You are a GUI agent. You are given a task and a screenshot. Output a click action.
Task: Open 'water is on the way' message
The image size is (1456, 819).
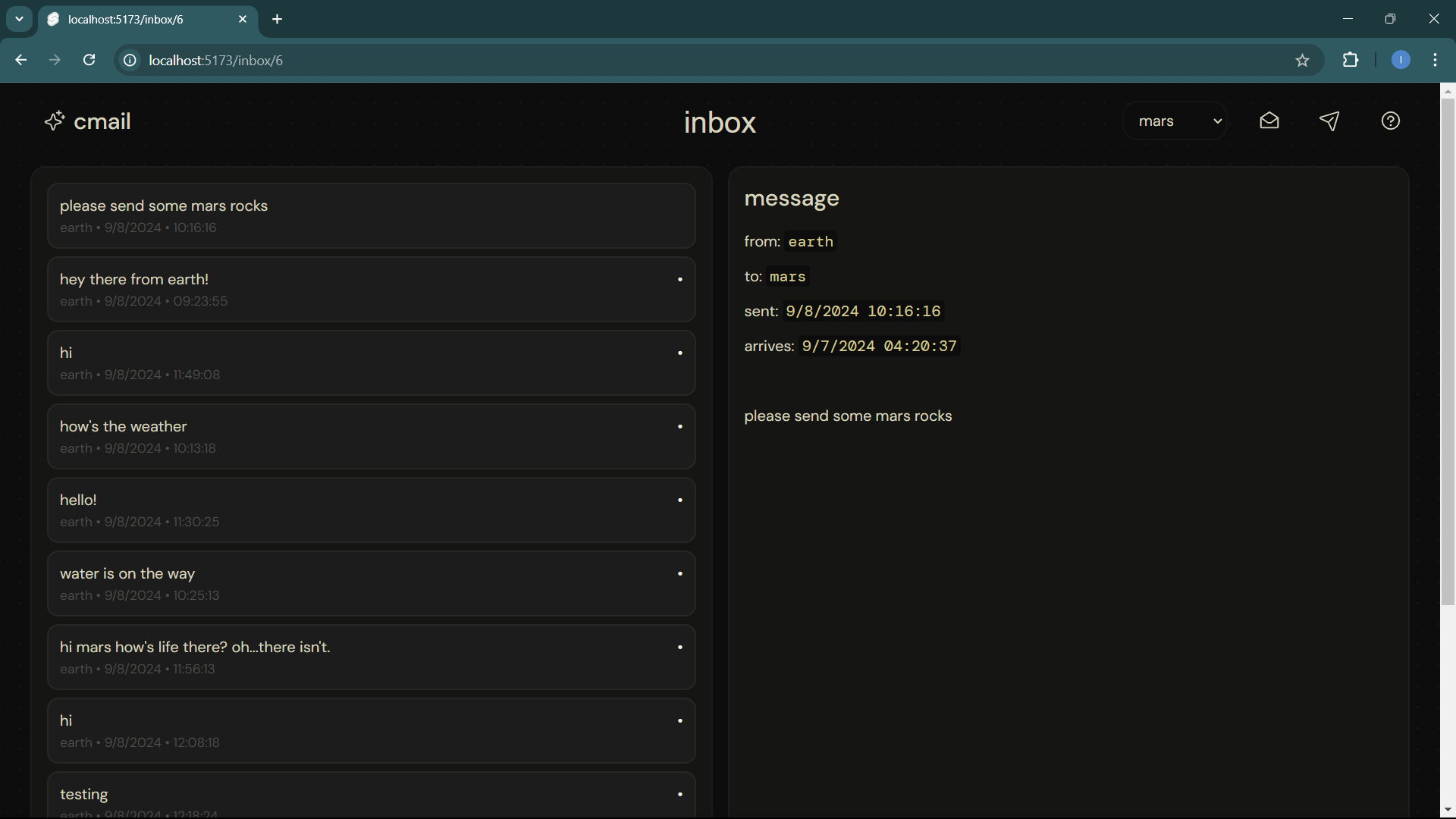click(371, 584)
